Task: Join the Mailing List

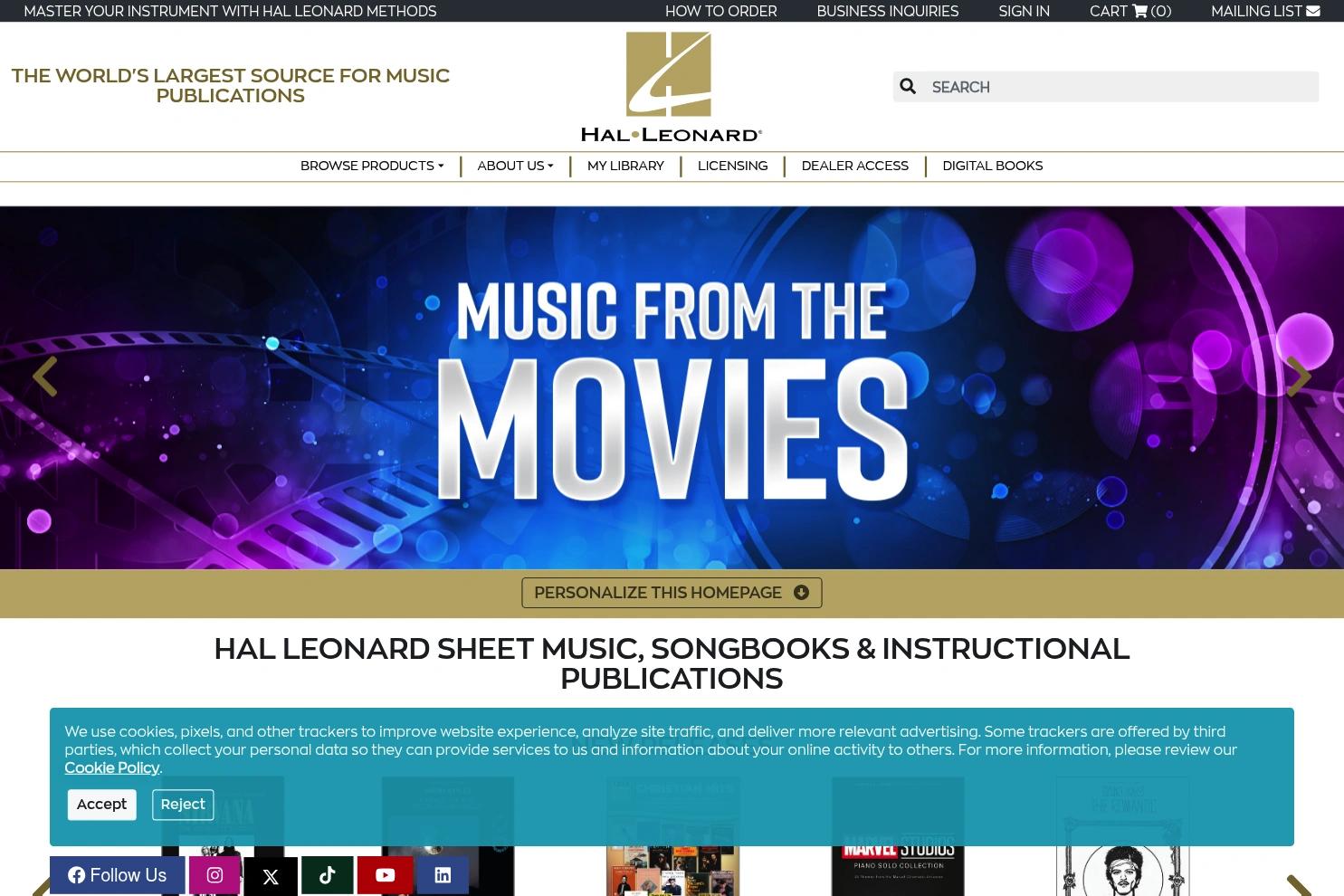Action: pos(1265,11)
